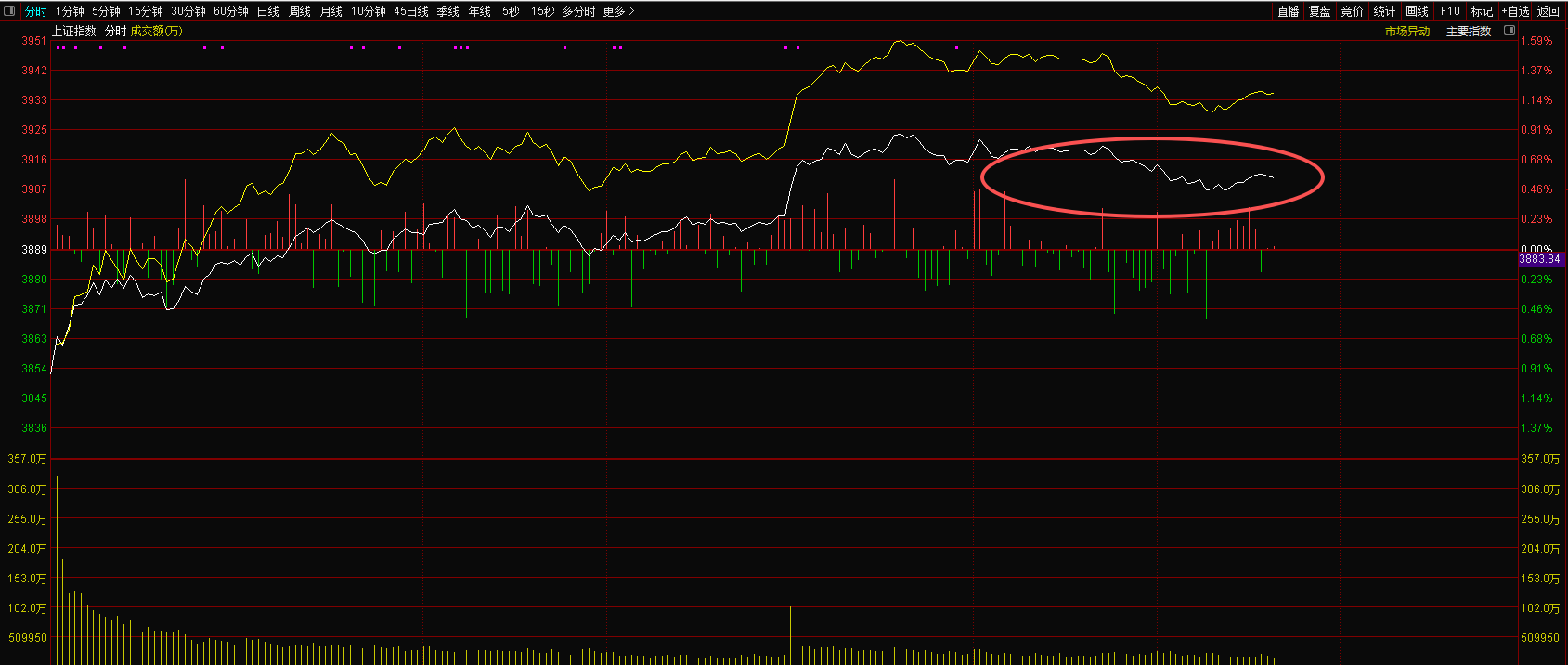Switch to the 日线 daily chart tab
The width and height of the screenshot is (1568, 665).
[267, 11]
